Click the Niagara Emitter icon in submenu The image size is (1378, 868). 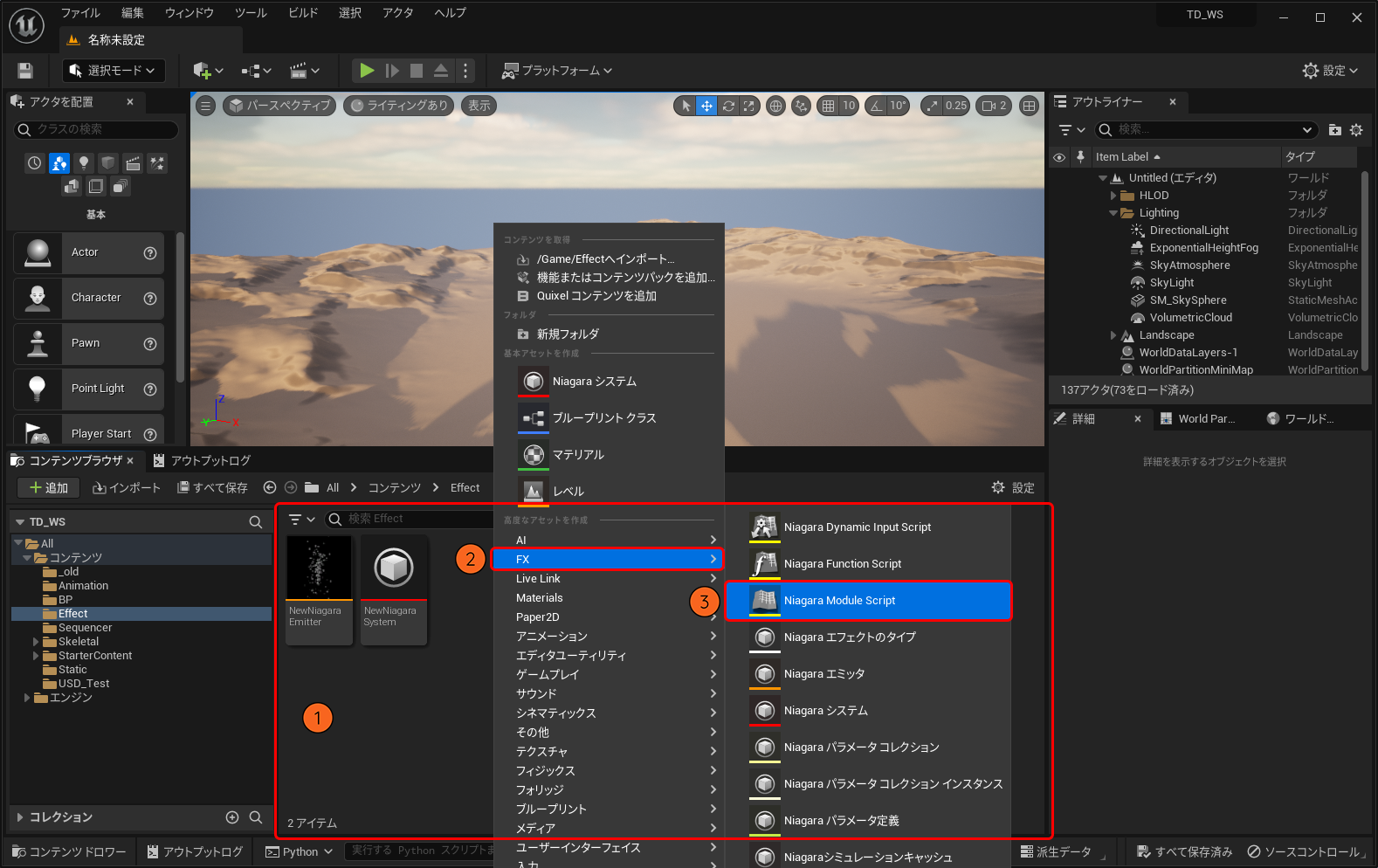(765, 674)
